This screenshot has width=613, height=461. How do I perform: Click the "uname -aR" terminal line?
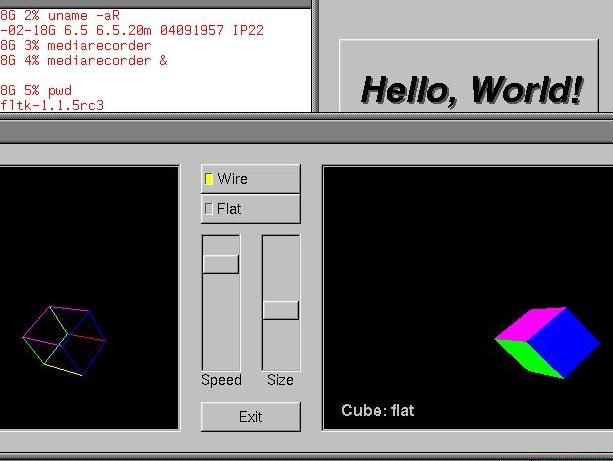tap(60, 16)
